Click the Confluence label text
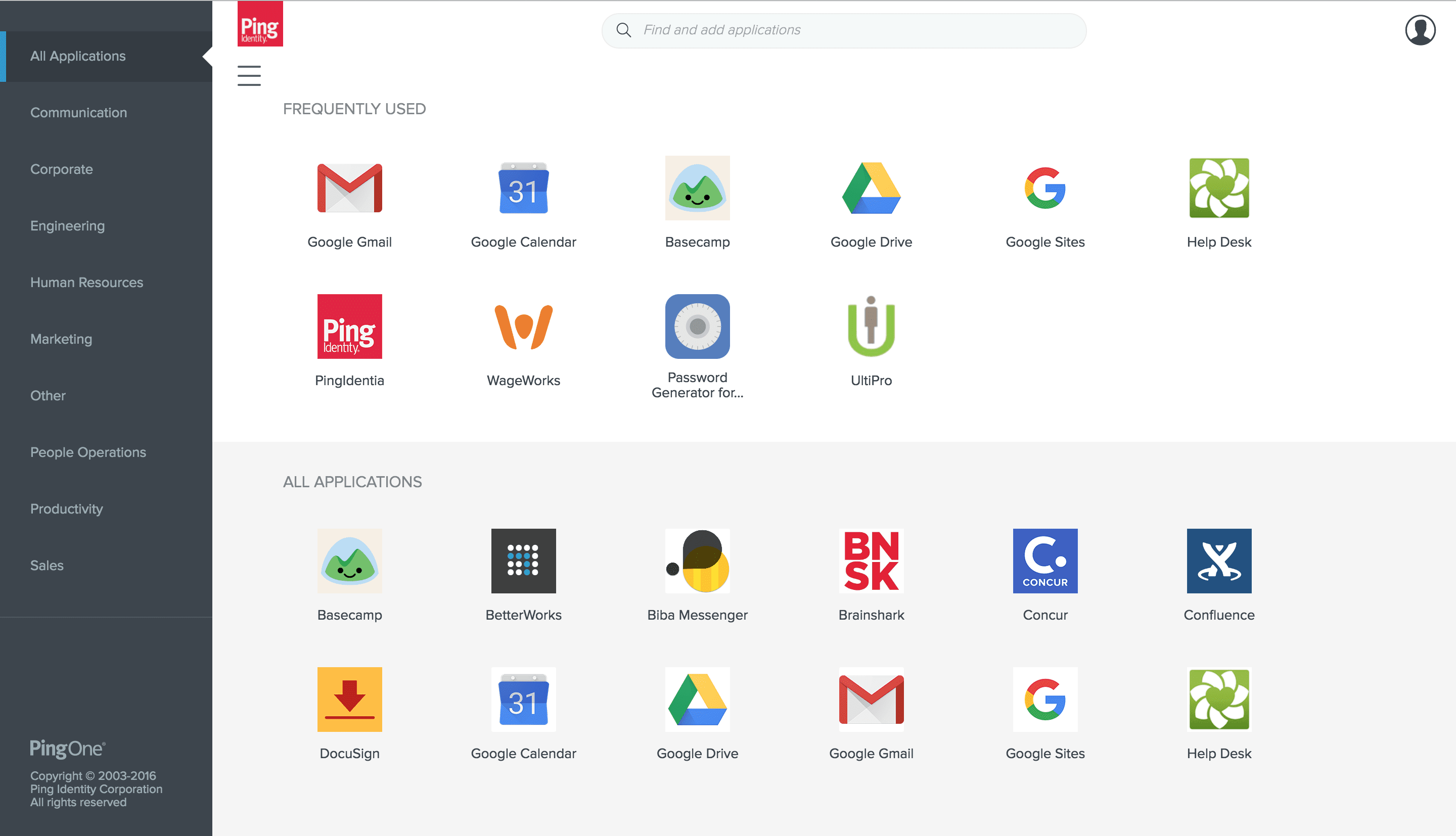 (1219, 615)
